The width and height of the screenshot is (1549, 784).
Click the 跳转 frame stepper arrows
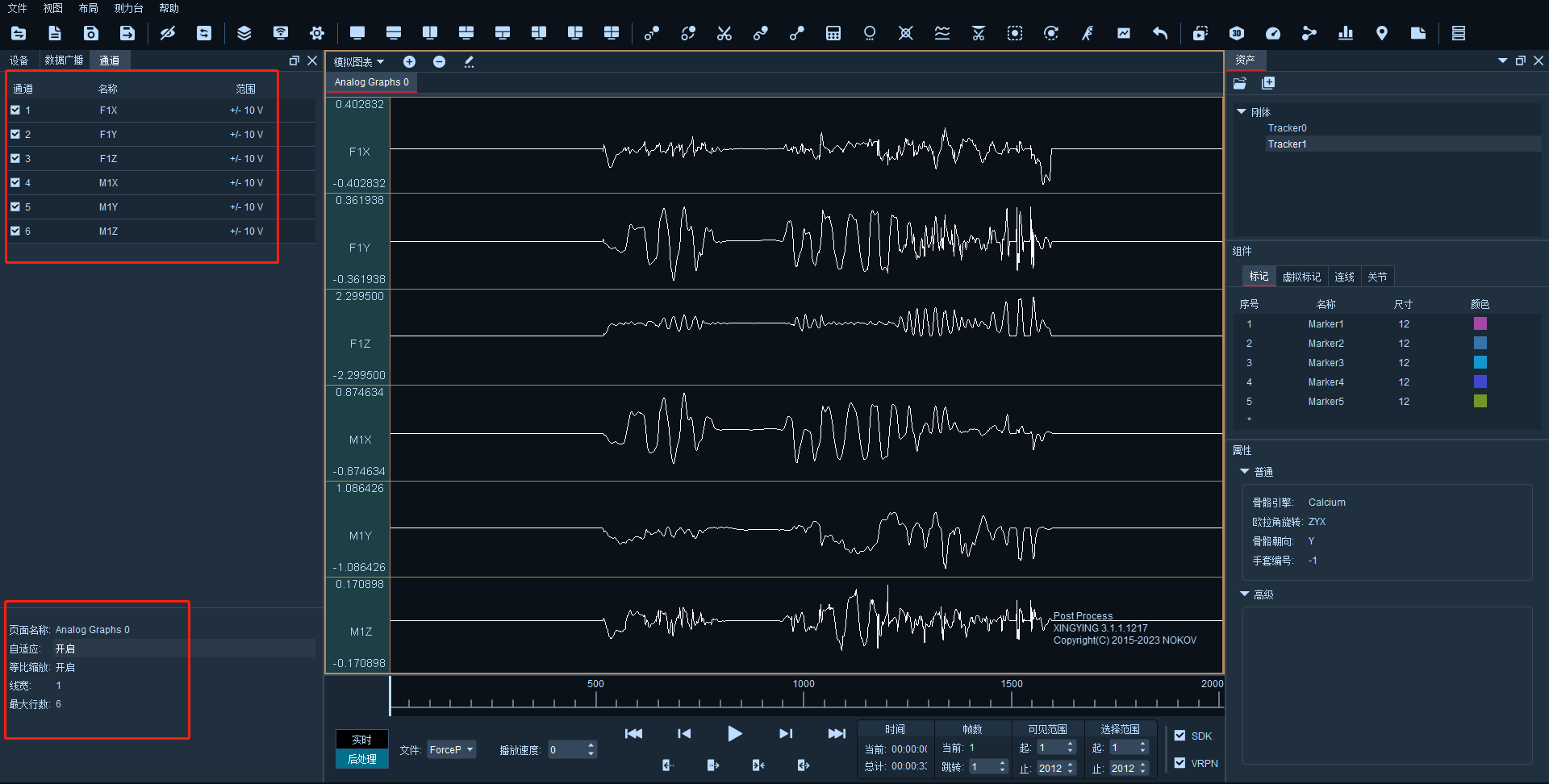click(x=1003, y=767)
